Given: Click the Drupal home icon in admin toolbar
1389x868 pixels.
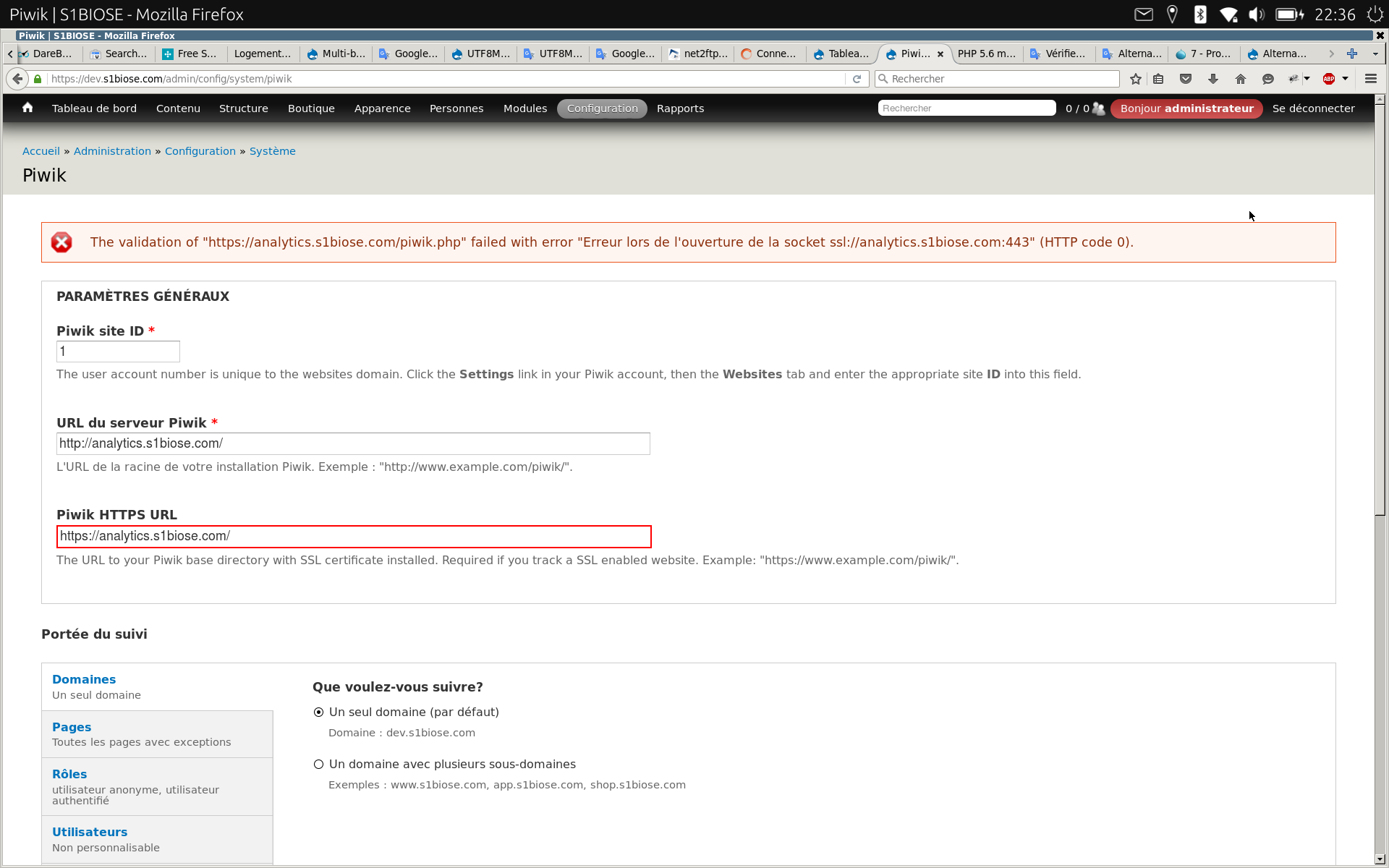Looking at the screenshot, I should pos(27,108).
